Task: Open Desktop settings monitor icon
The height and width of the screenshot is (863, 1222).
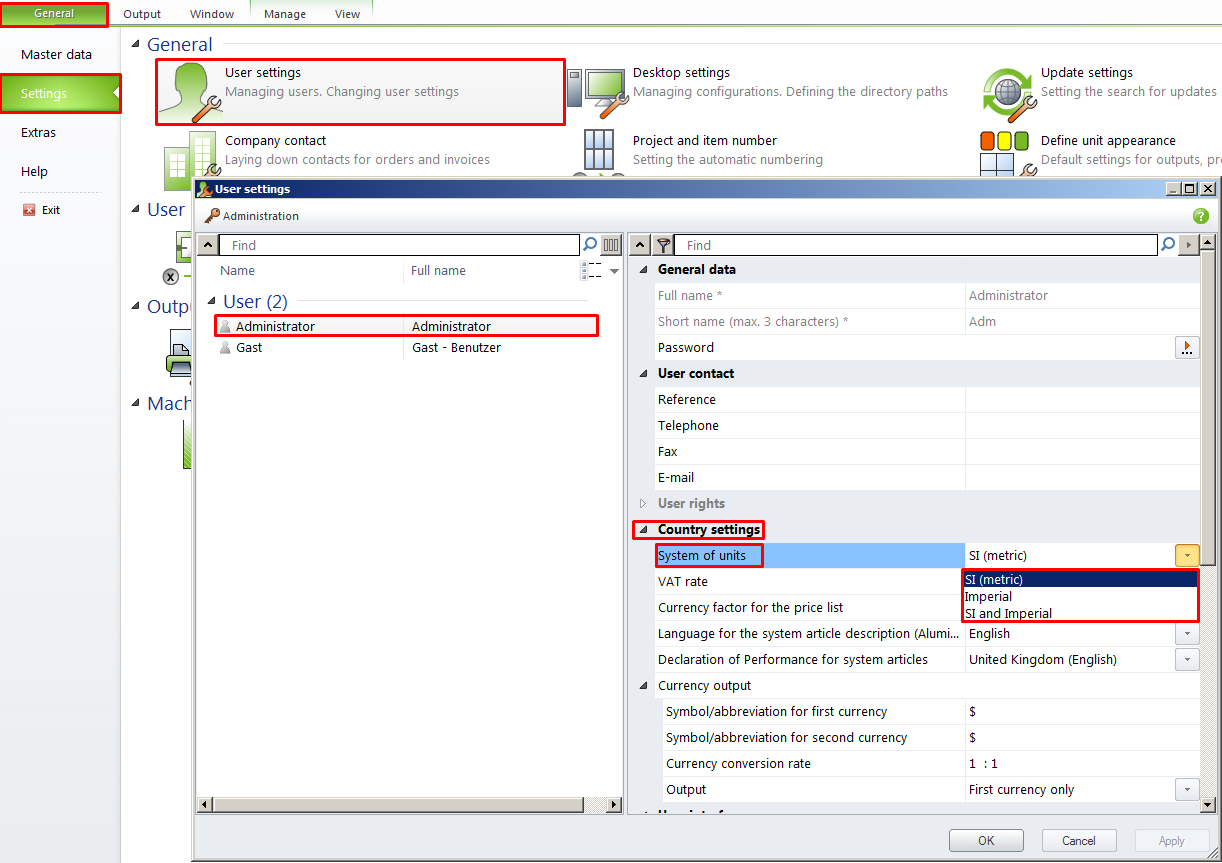Action: click(x=598, y=90)
